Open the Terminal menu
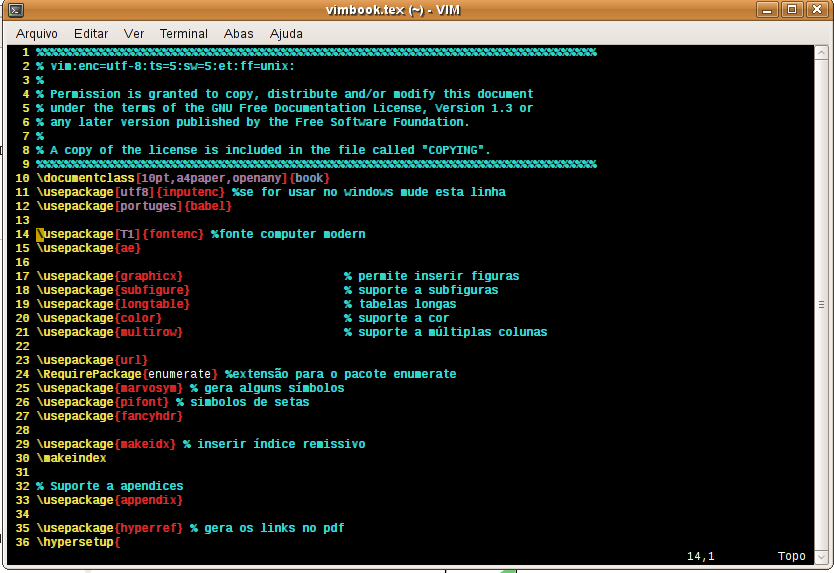 (184, 33)
